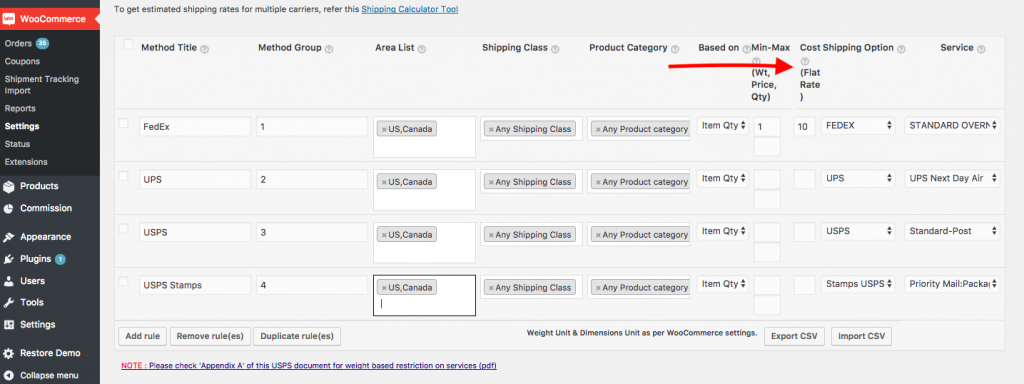Click the Users person icon
1024x384 pixels.
[x=8, y=281]
